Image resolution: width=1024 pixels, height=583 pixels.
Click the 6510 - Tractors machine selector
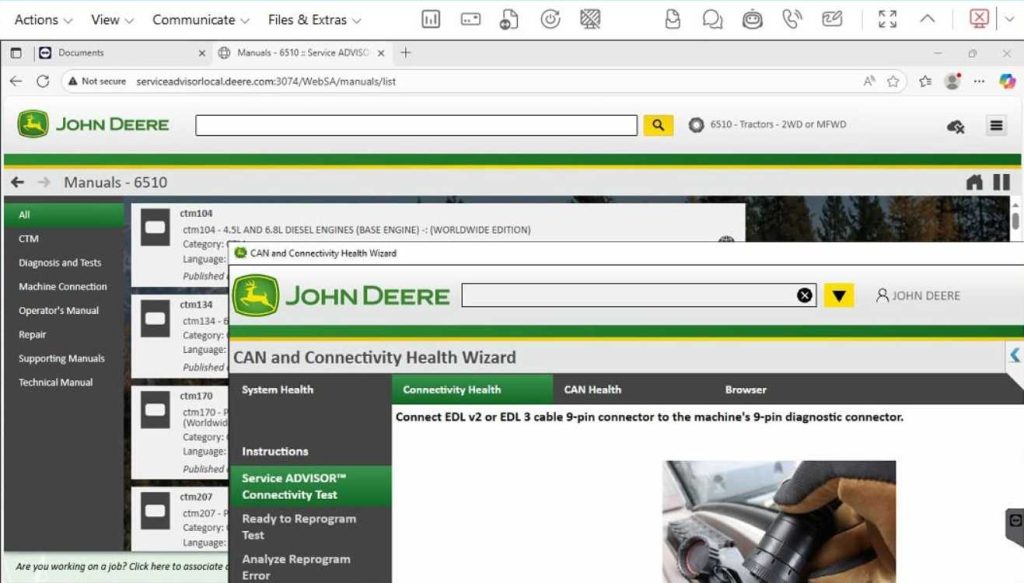pos(768,125)
